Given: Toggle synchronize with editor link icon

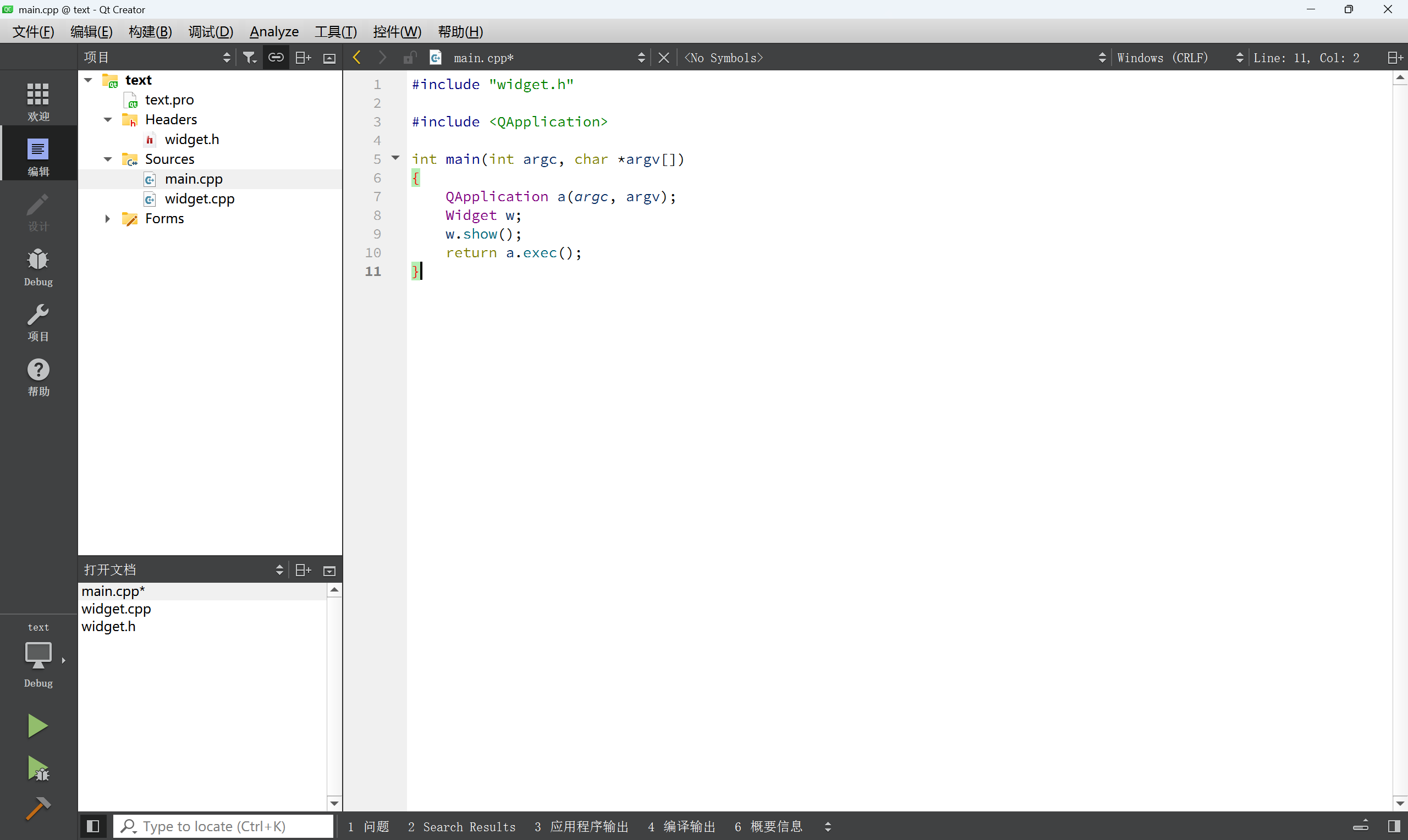Looking at the screenshot, I should (x=276, y=57).
